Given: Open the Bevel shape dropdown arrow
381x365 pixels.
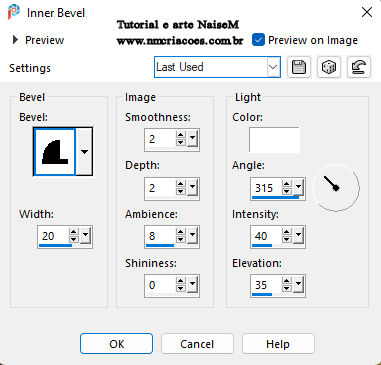Looking at the screenshot, I should [84, 152].
